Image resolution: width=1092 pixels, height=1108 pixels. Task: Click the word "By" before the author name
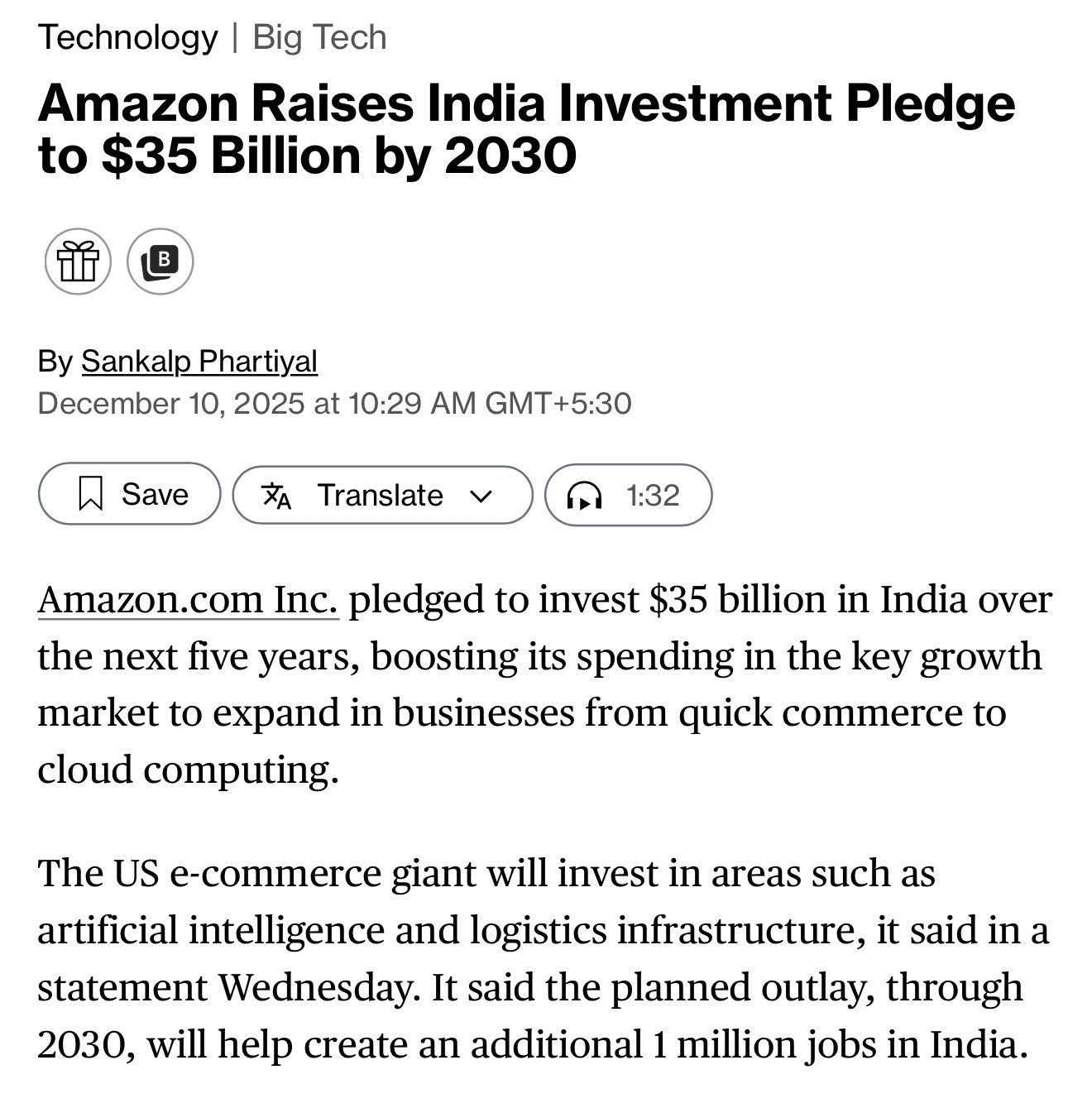point(55,362)
